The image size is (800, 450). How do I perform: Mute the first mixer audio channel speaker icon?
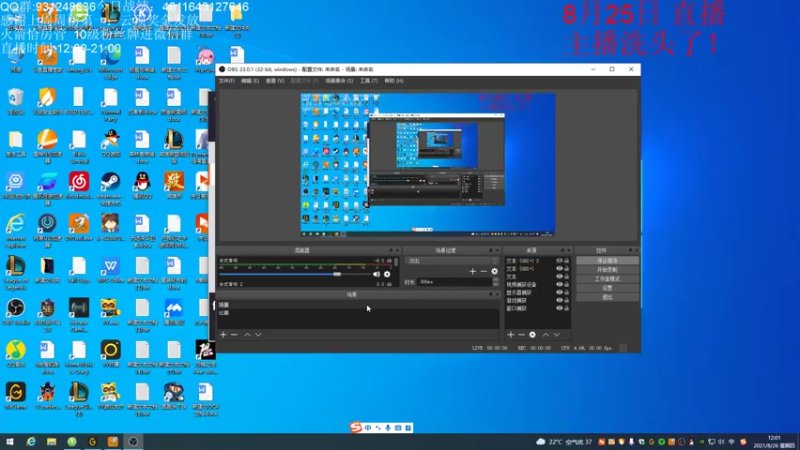pos(377,274)
